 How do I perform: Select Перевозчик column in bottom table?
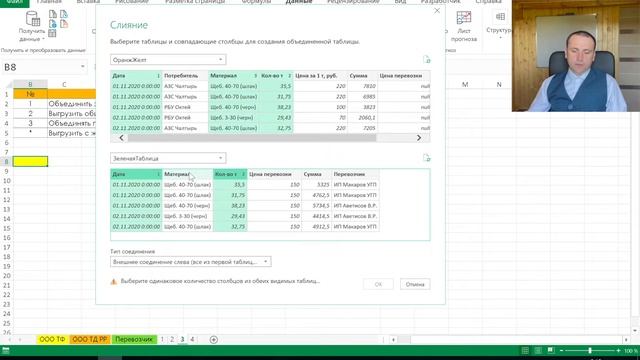click(356, 174)
